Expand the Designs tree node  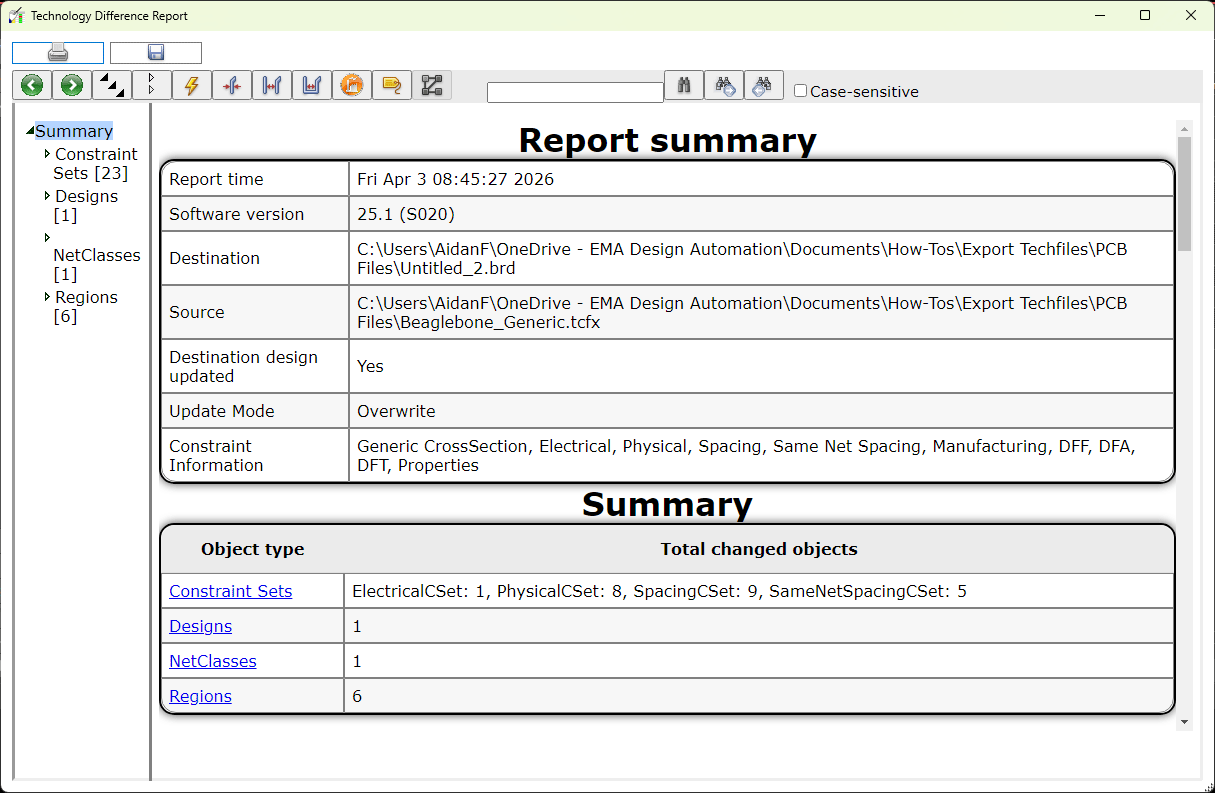(47, 196)
